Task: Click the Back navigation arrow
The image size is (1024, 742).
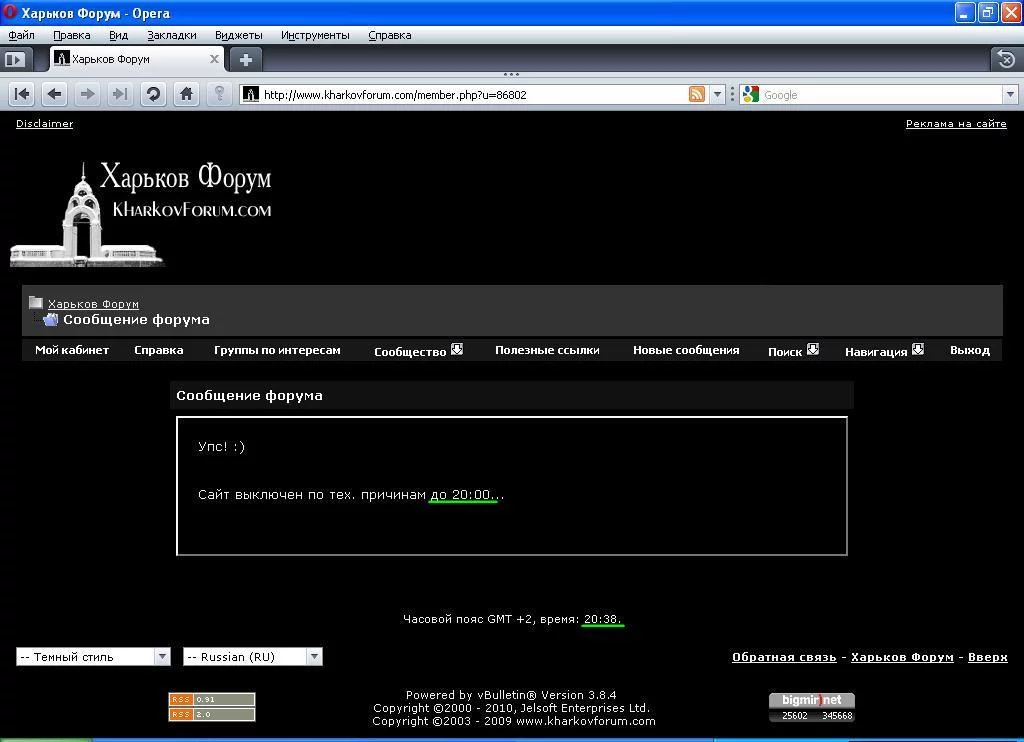Action: (55, 94)
